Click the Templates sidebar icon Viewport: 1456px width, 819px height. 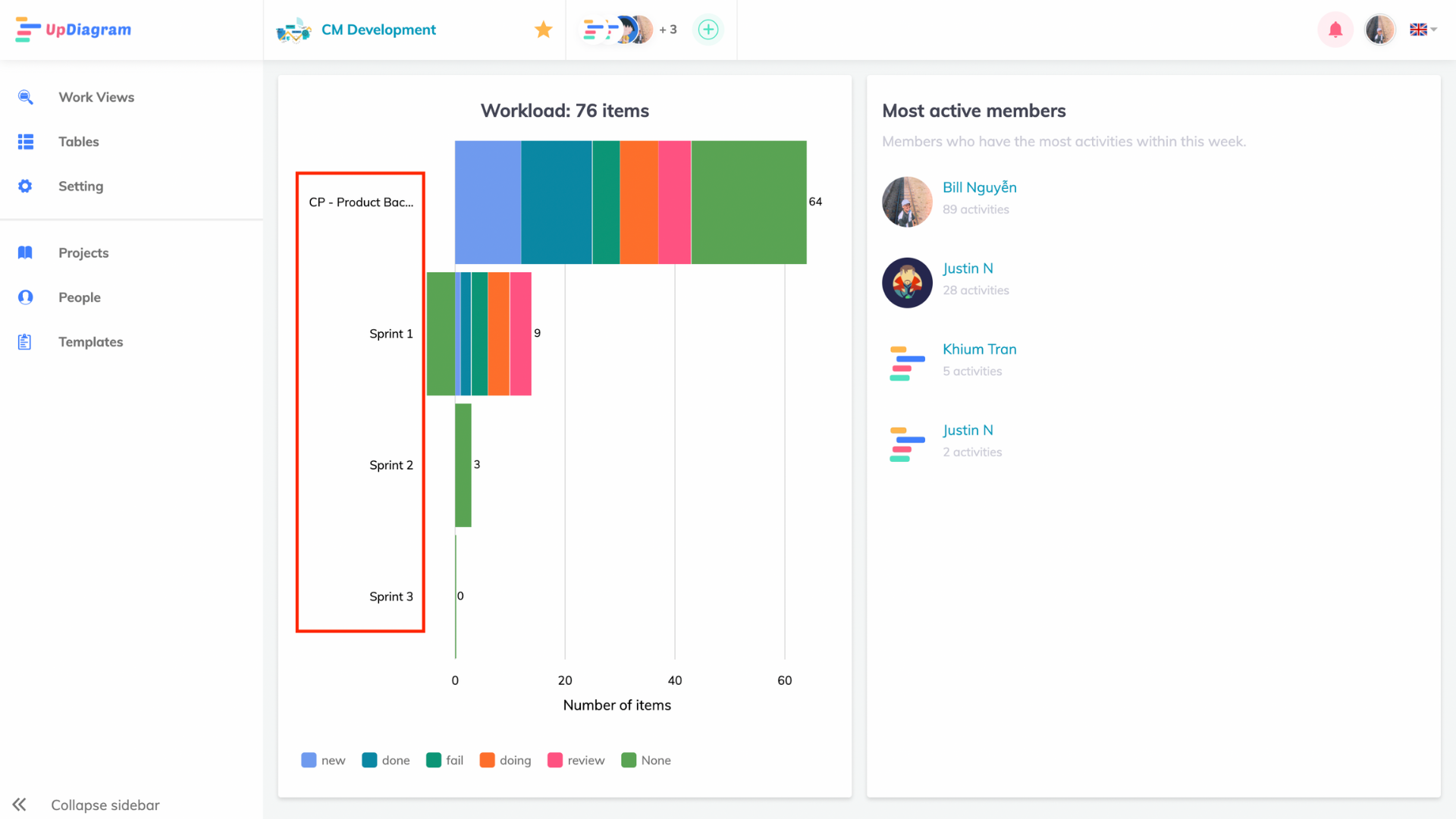tap(25, 341)
